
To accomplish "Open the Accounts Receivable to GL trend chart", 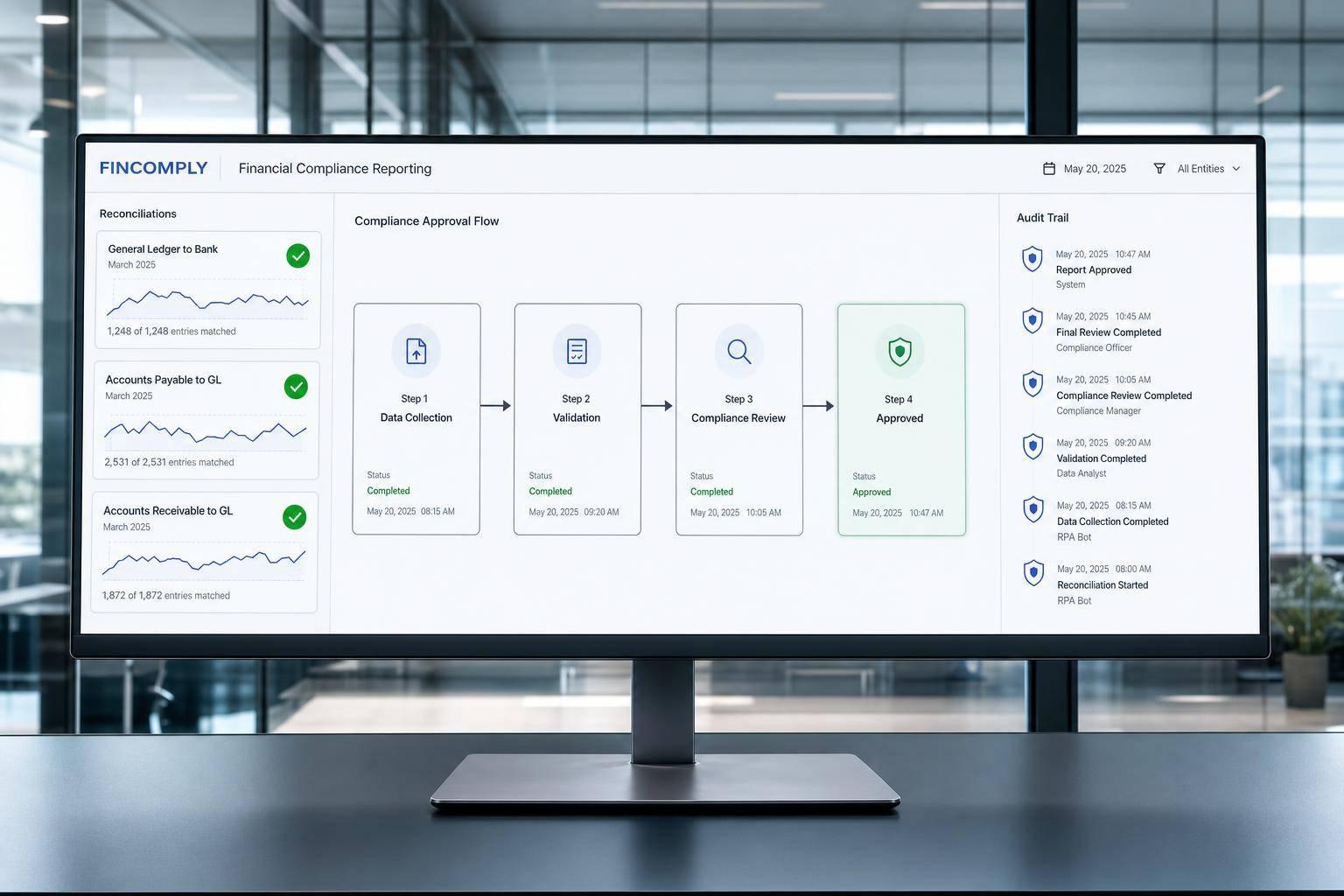I will 204,562.
